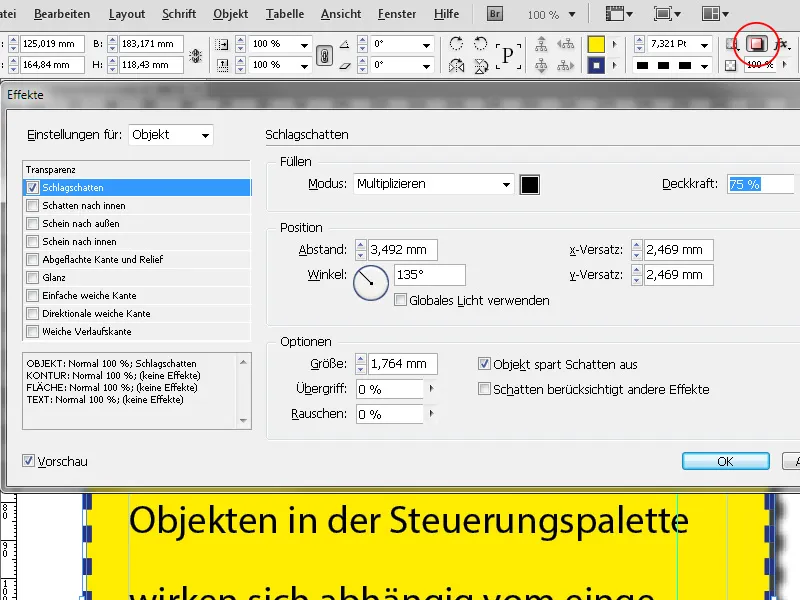Toggle the Vorschau preview checkbox
This screenshot has width=800, height=600.
tap(29, 461)
